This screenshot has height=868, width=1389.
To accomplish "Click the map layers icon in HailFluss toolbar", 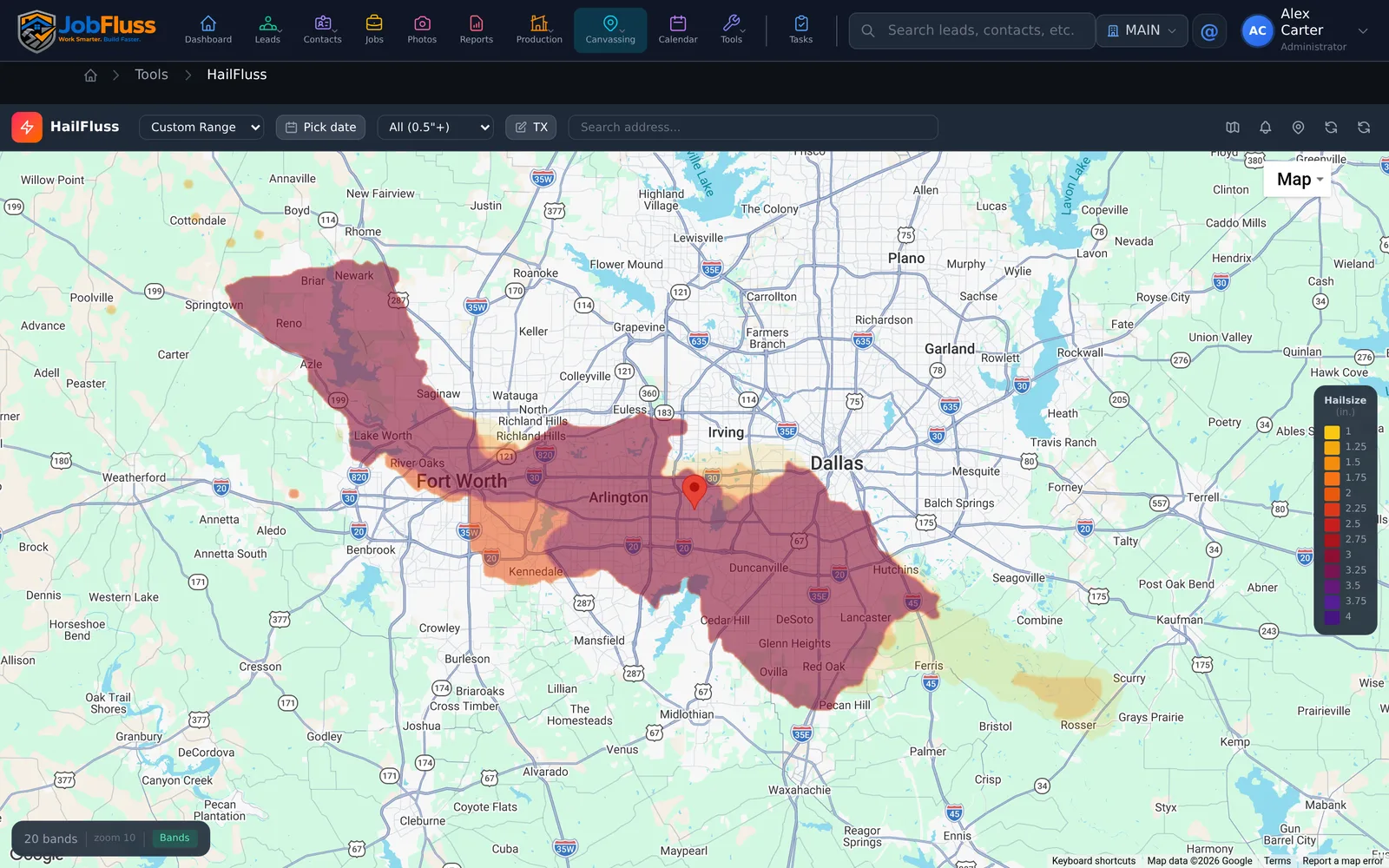I will click(x=1233, y=128).
